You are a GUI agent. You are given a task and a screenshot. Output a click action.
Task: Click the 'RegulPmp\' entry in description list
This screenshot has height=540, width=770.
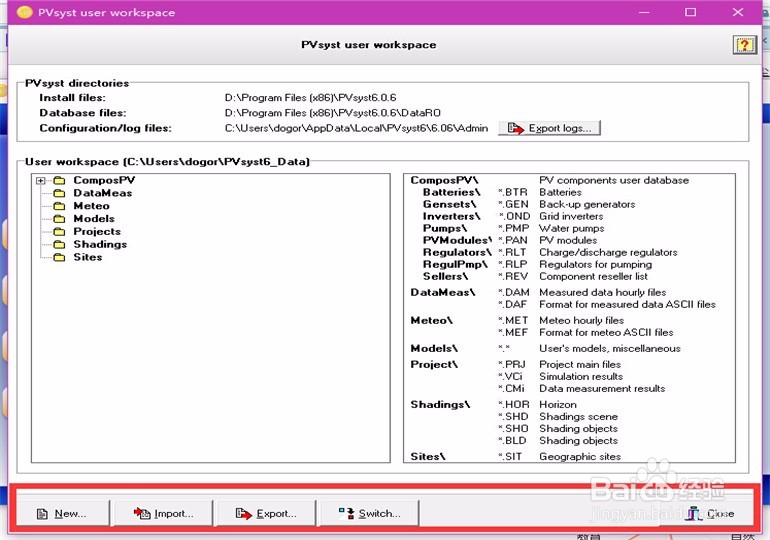(455, 264)
